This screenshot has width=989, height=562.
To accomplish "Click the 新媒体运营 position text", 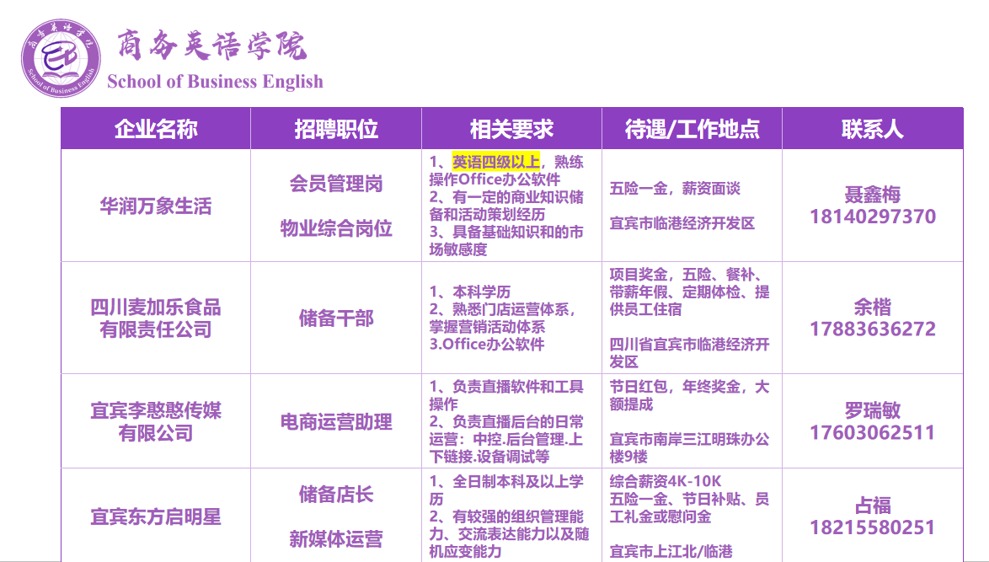I will (336, 539).
